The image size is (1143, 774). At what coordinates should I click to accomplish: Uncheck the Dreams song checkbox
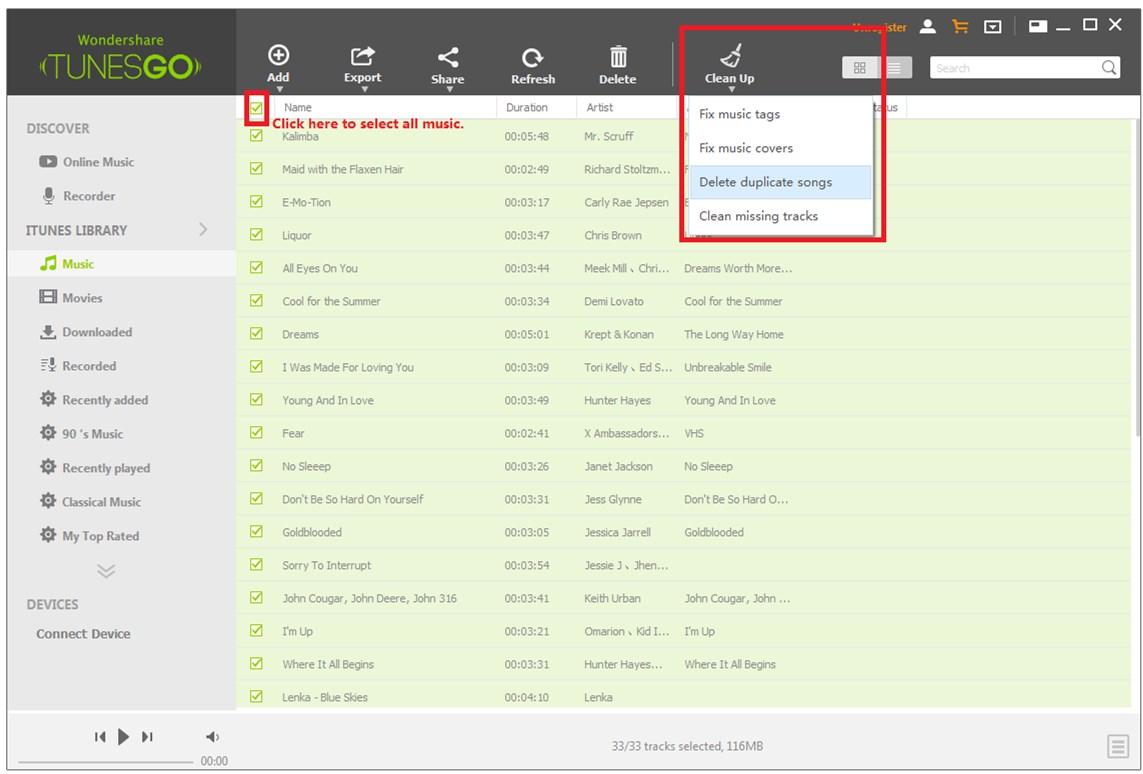pyautogui.click(x=257, y=333)
